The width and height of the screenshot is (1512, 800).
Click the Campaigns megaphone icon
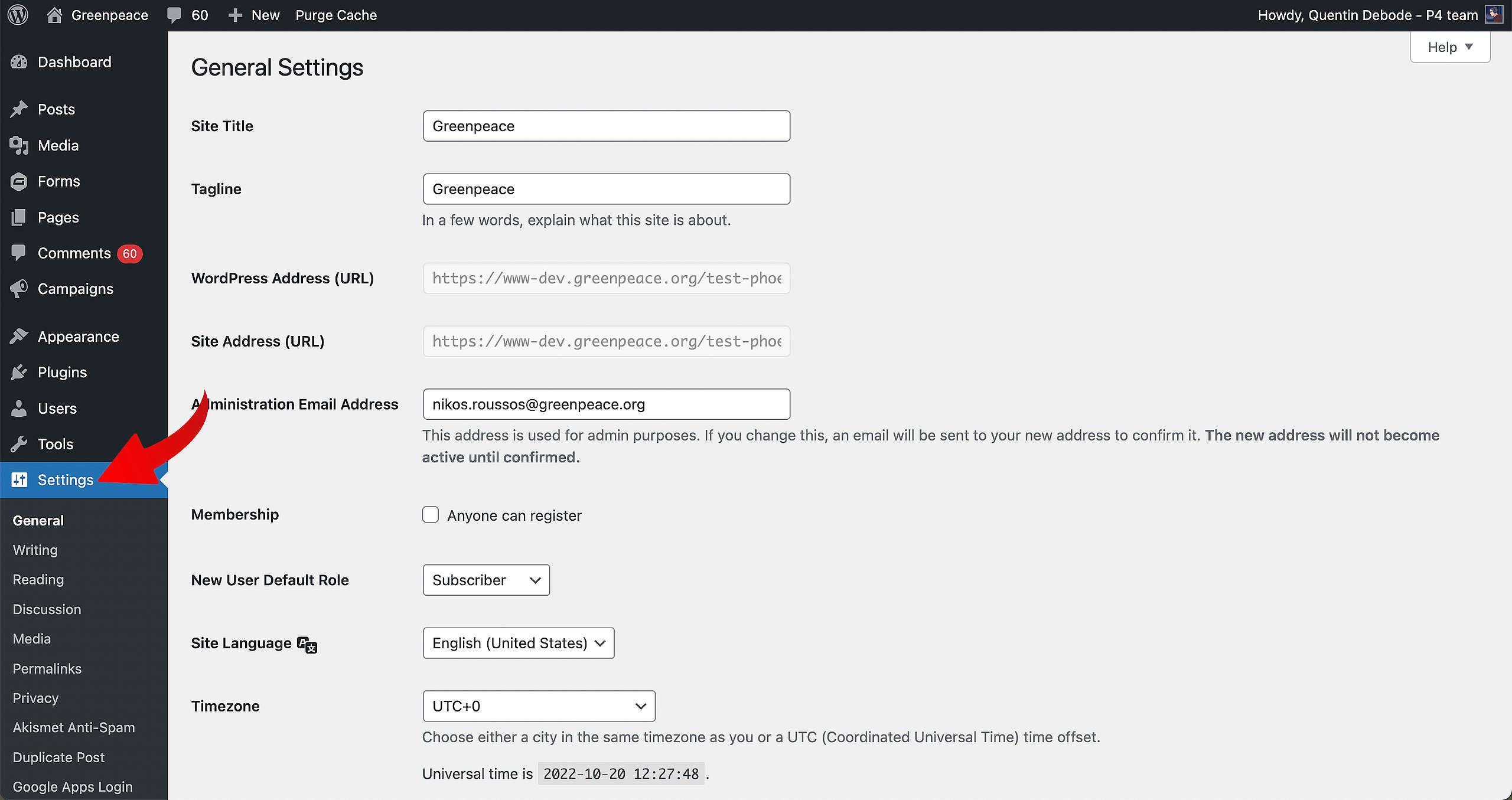click(19, 289)
